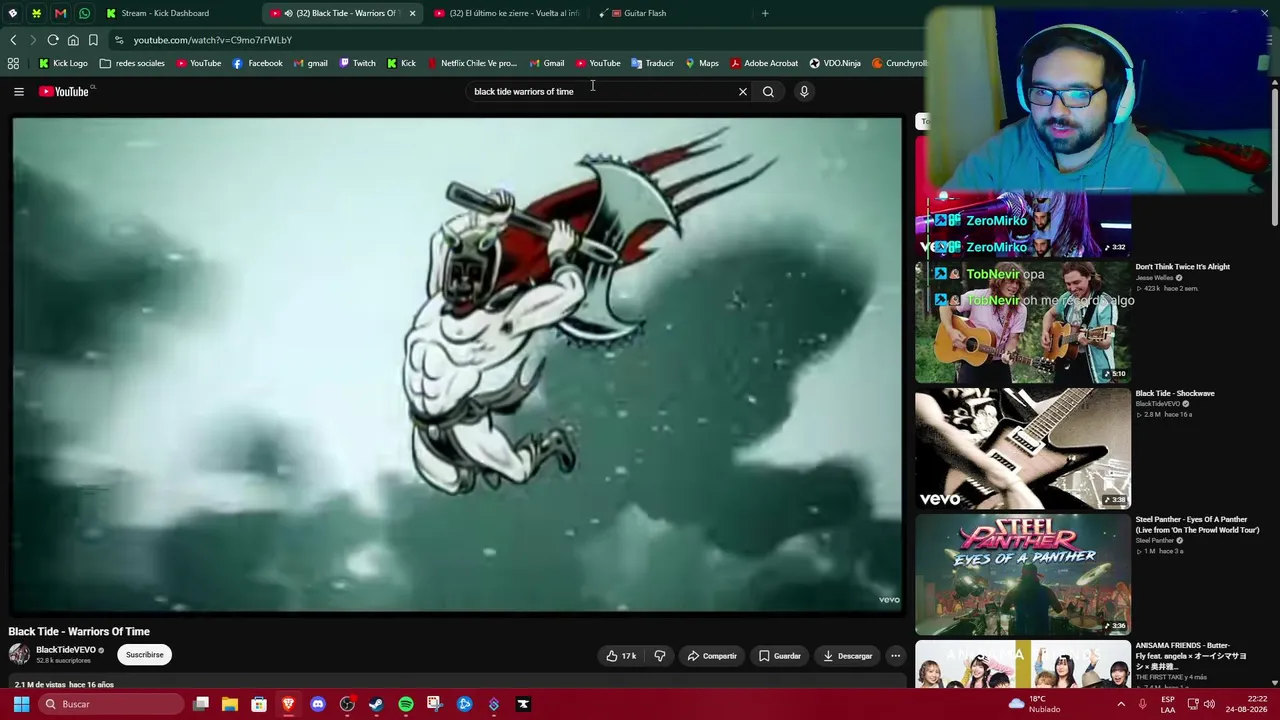Open File Explorer from the taskbar
Screen dimensions: 1280x720
[230, 704]
